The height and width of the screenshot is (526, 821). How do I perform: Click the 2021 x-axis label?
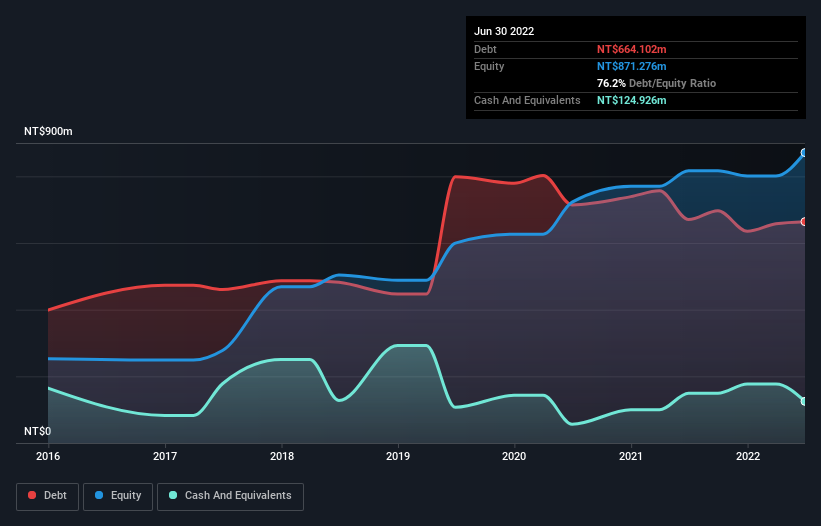coord(631,456)
